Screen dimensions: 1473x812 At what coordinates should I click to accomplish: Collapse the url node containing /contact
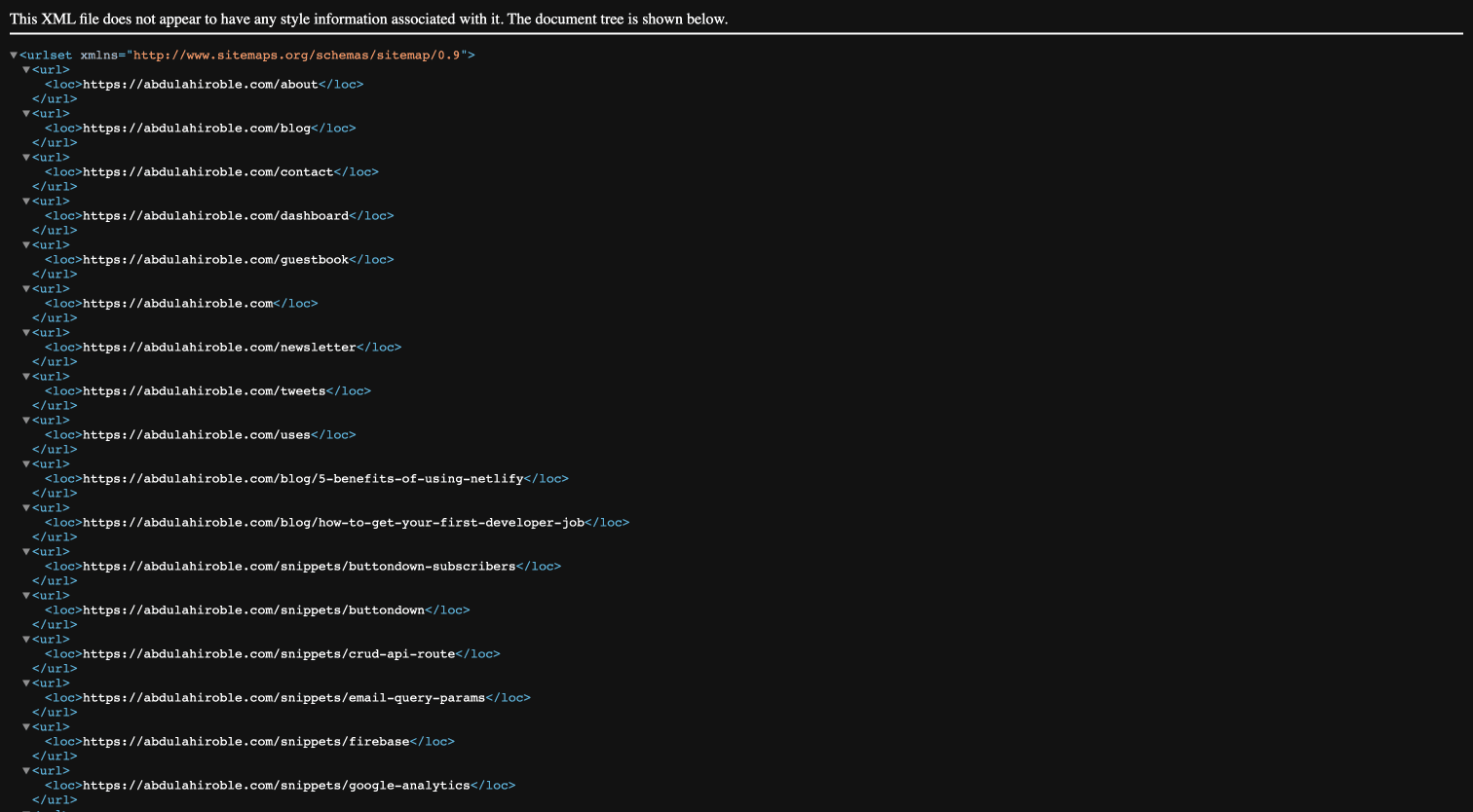[x=26, y=157]
